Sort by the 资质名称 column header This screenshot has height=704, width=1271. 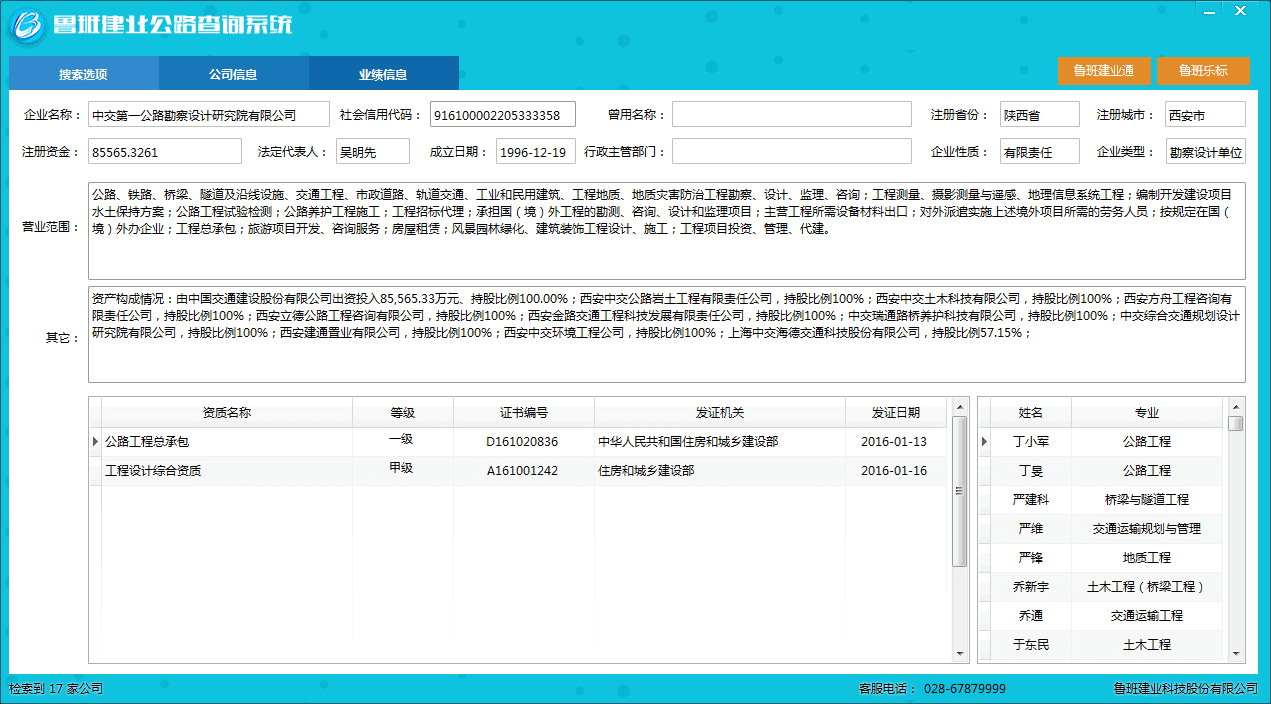tap(226, 412)
